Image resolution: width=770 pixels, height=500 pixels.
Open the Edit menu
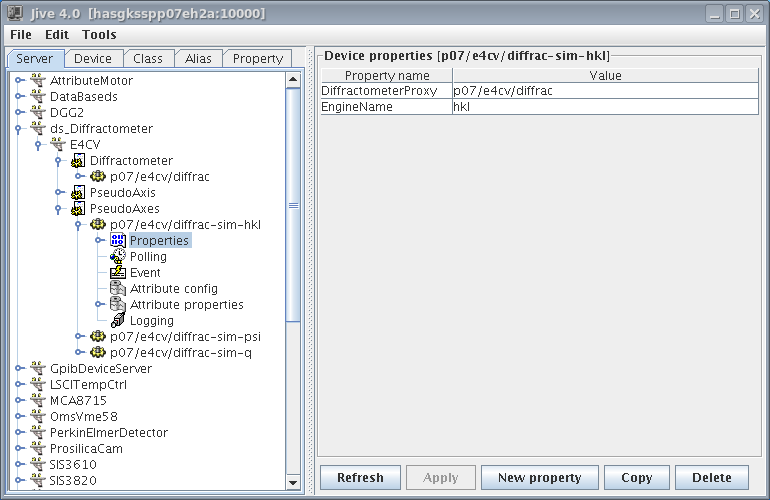pos(57,34)
